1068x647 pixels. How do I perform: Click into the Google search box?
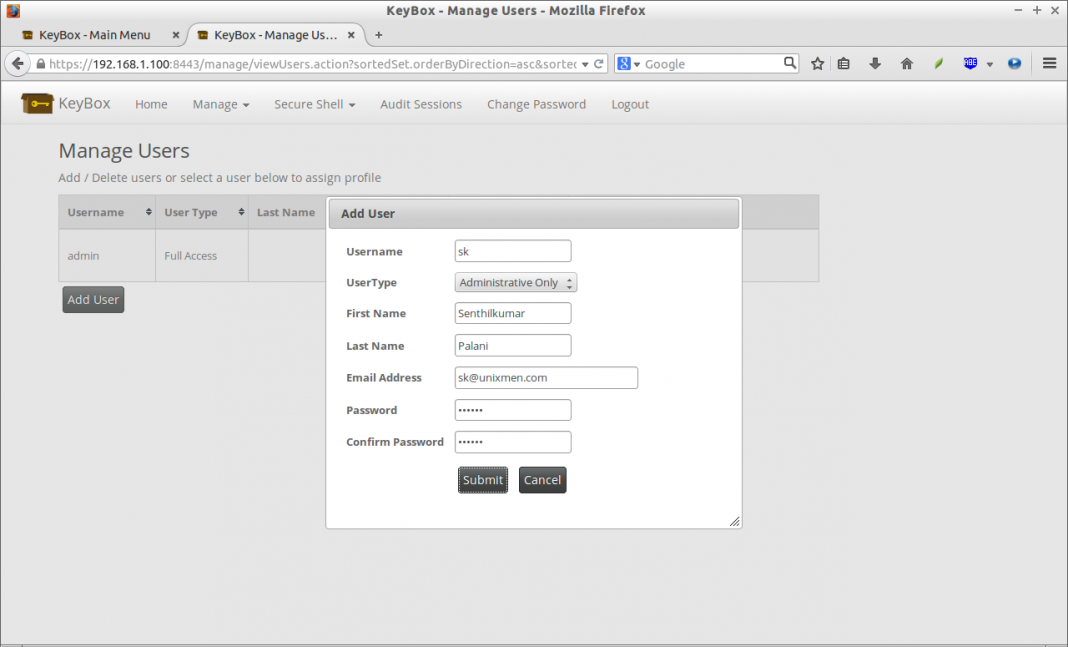point(712,64)
